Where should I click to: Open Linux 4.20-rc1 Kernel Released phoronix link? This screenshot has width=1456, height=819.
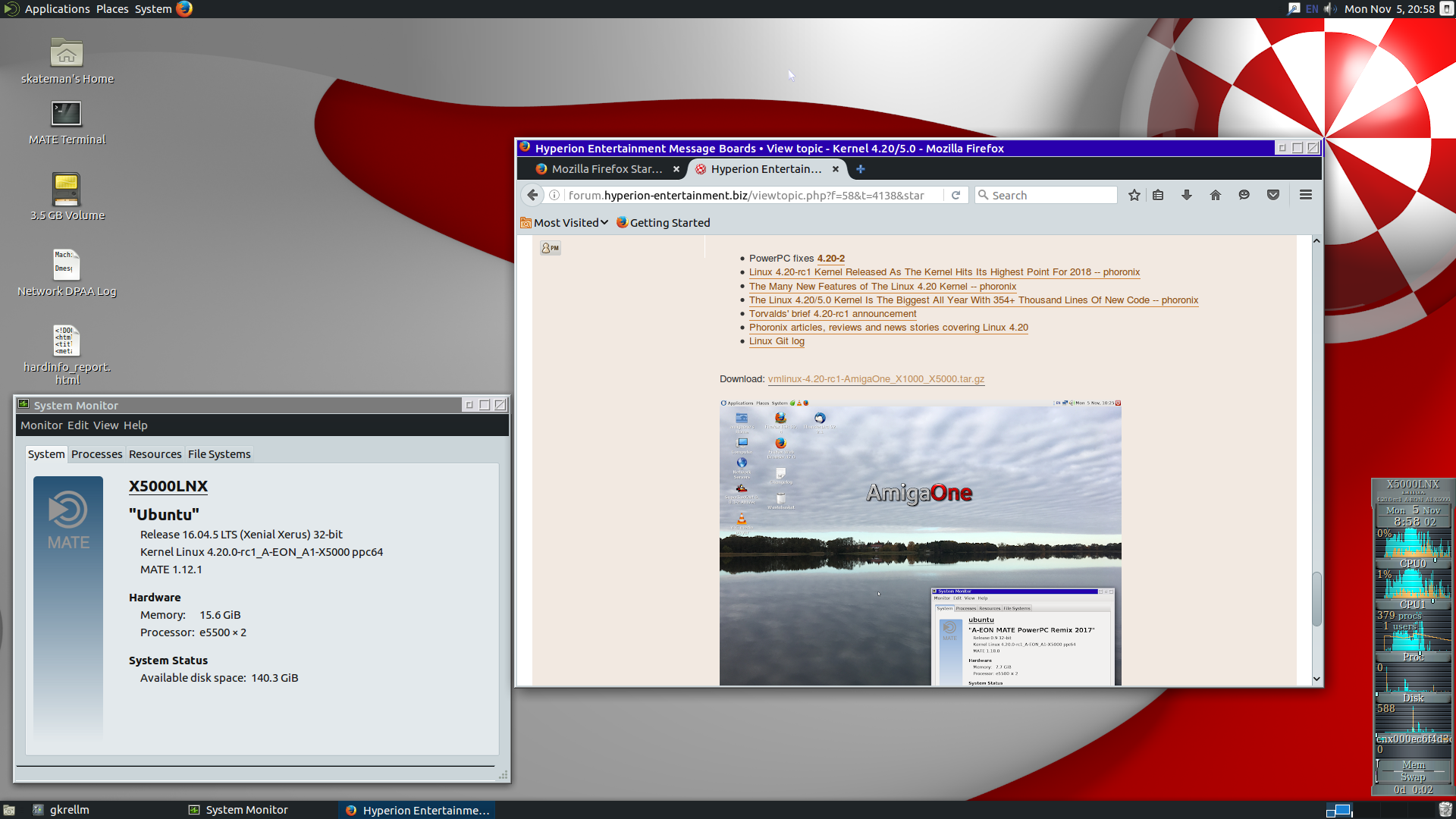point(945,272)
